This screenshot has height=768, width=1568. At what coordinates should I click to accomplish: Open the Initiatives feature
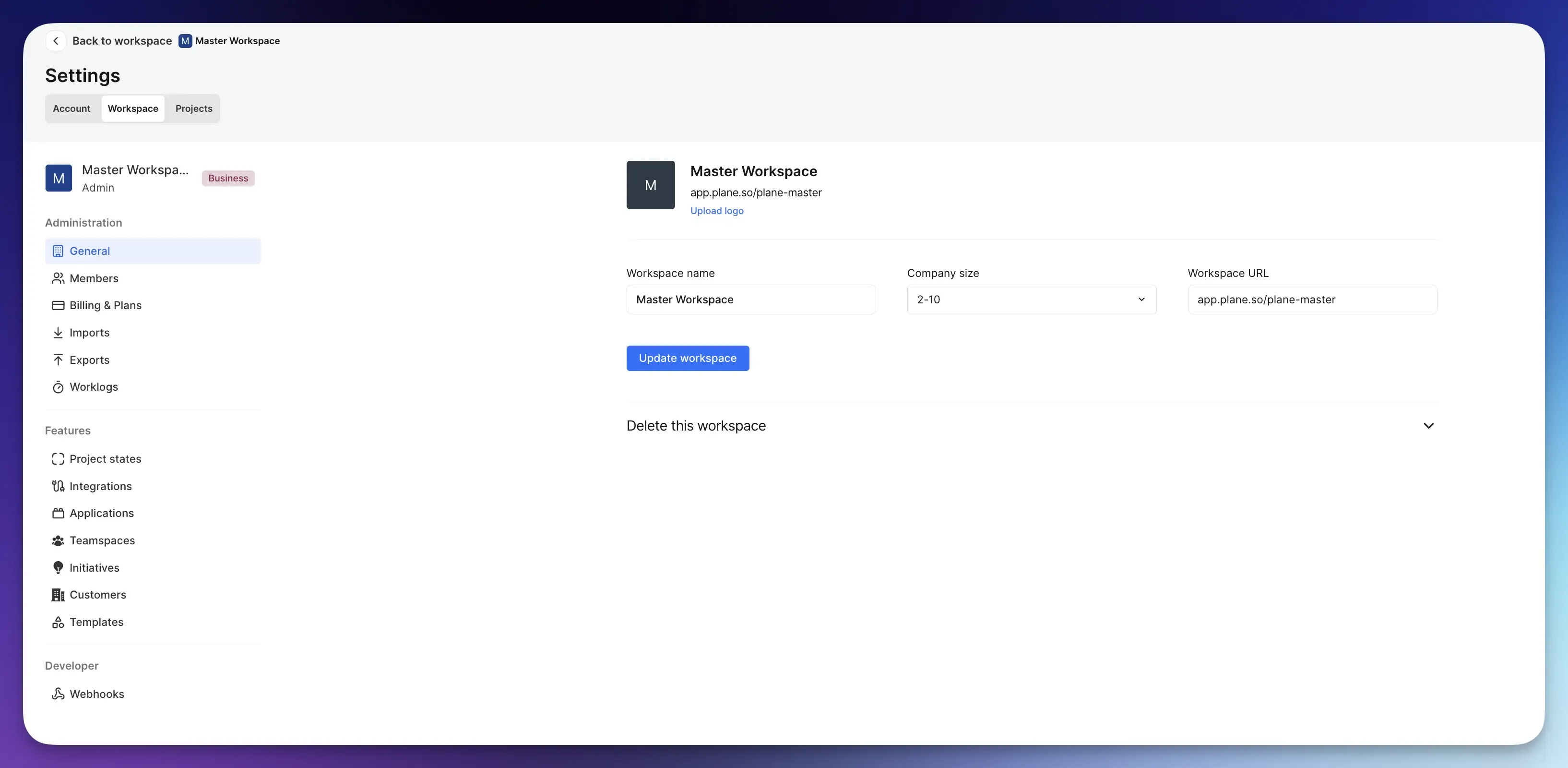95,568
